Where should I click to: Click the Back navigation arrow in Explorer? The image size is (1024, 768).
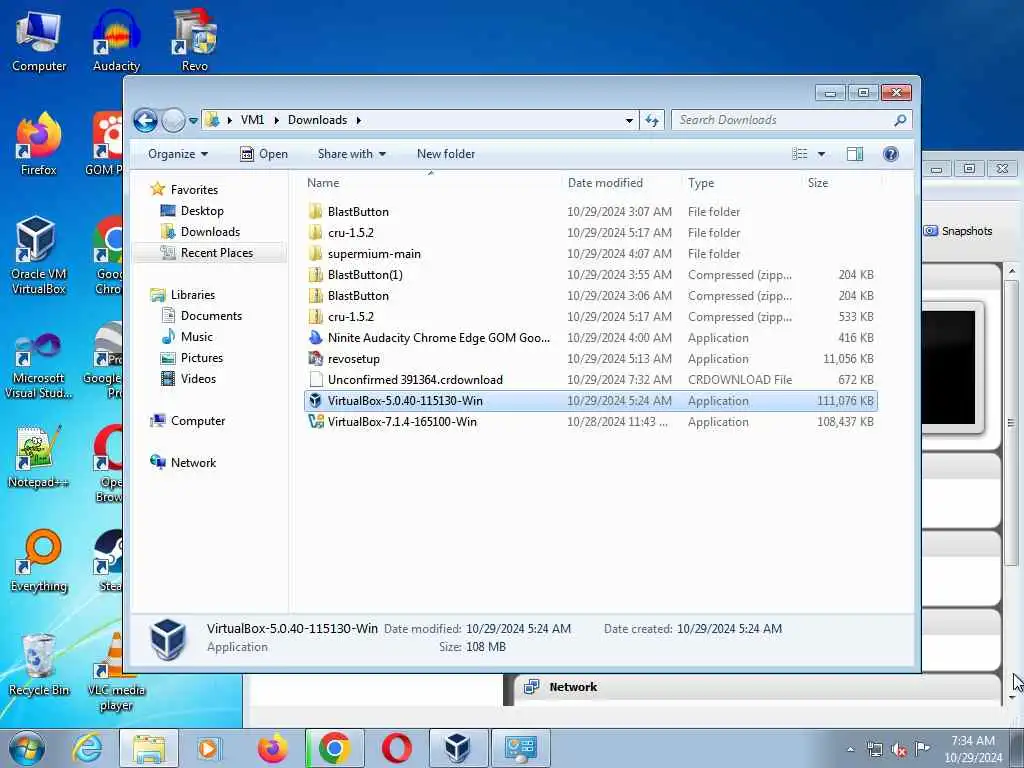145,120
